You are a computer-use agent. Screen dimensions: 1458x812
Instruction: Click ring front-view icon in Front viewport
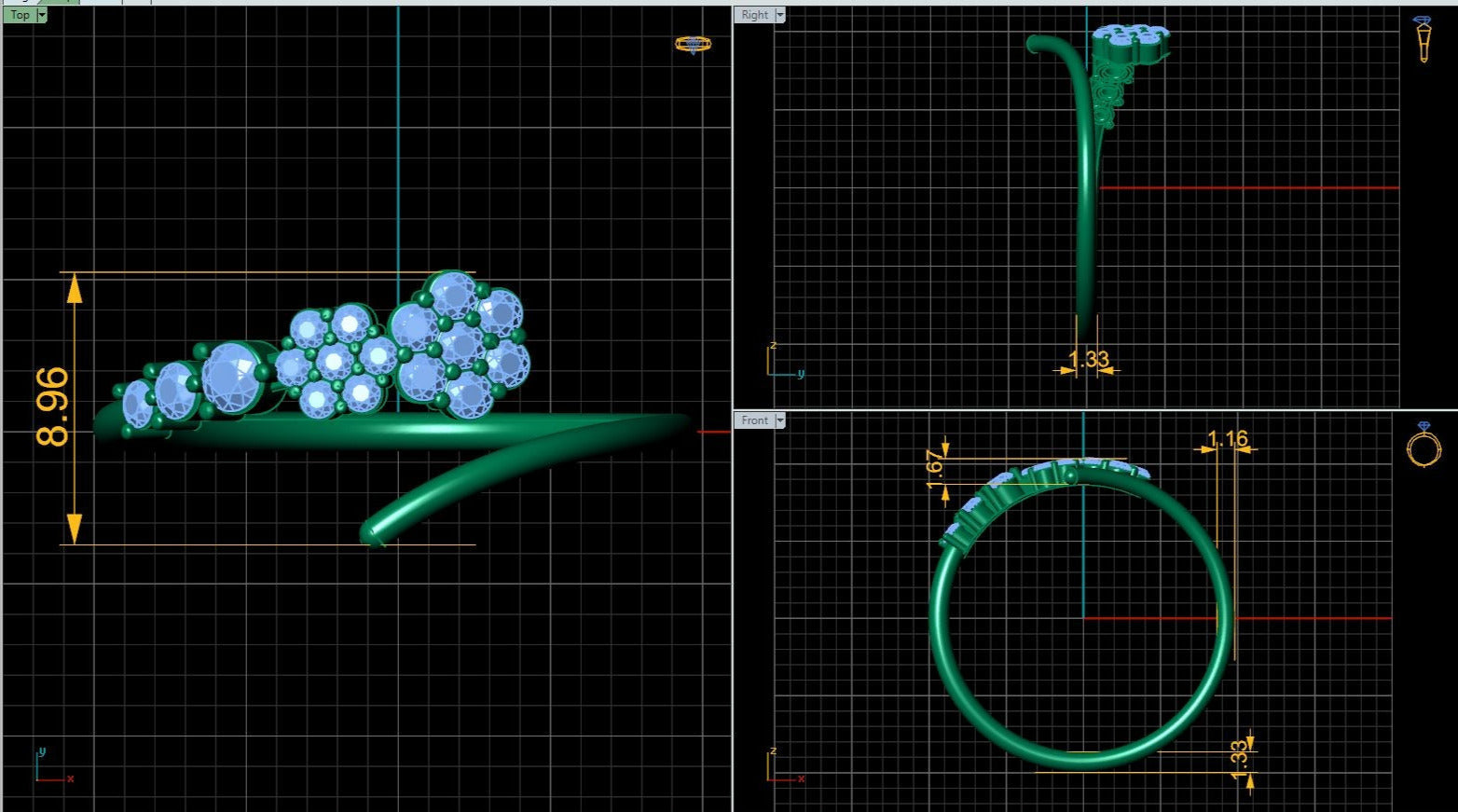pyautogui.click(x=1424, y=446)
